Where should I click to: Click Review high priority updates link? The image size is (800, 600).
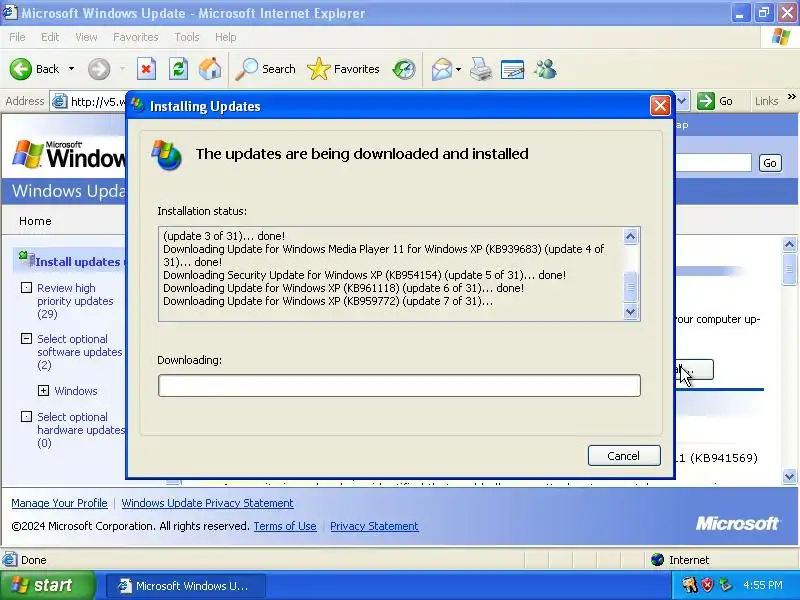(x=75, y=301)
